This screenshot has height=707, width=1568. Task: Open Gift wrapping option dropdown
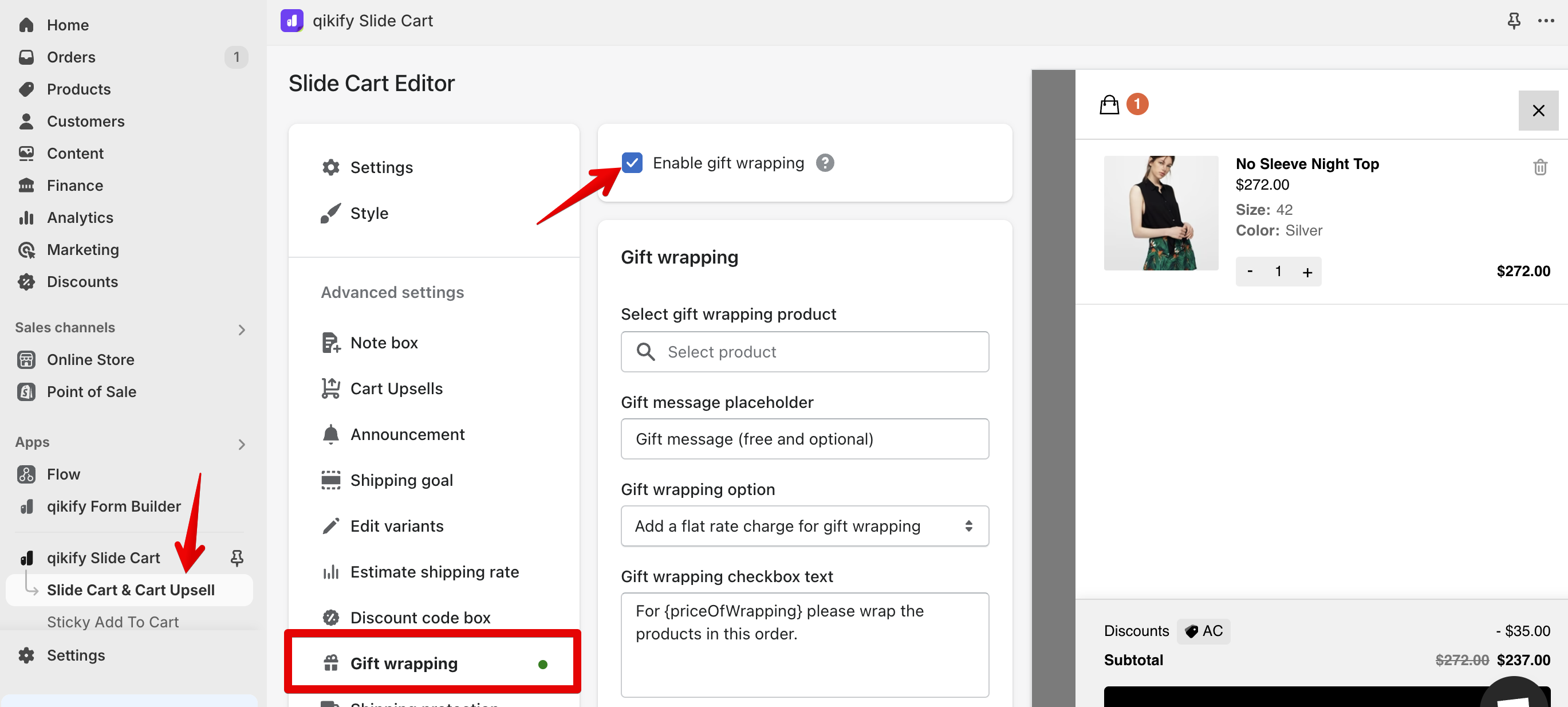(804, 525)
